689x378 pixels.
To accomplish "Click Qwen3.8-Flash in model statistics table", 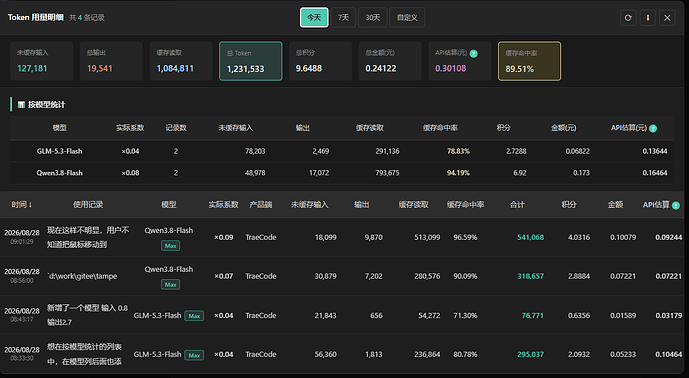I will 59,173.
